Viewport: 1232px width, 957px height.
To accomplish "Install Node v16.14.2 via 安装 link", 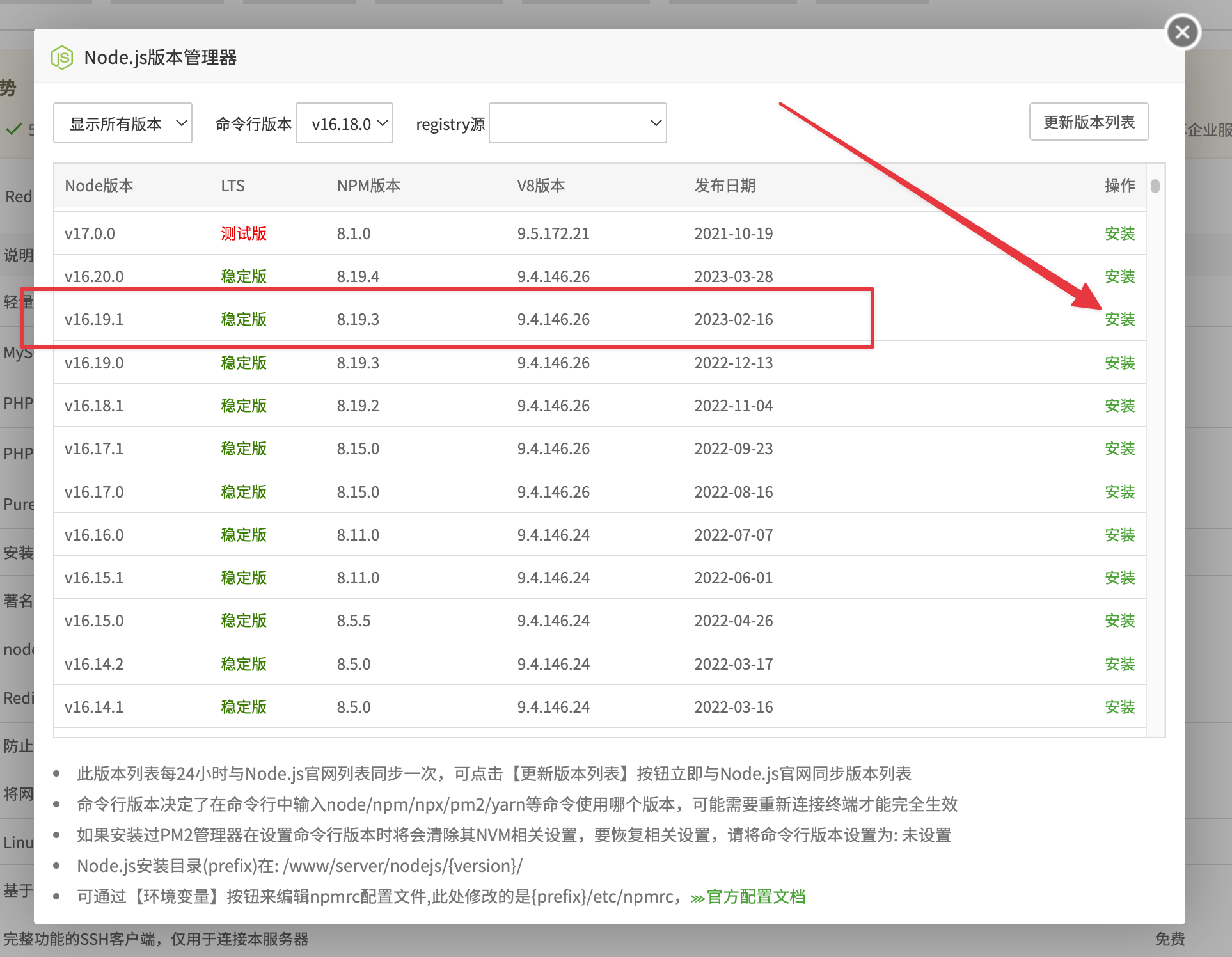I will coord(1119,664).
